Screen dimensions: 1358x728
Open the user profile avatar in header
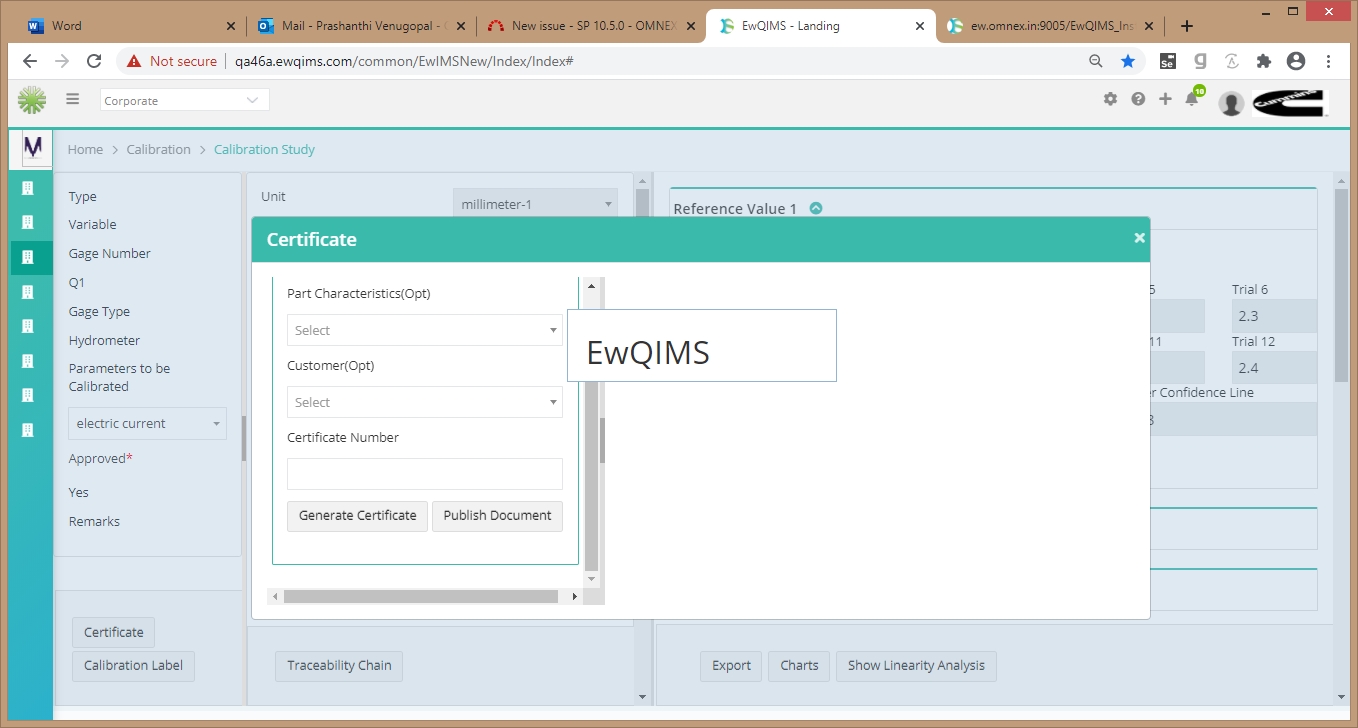[x=1232, y=103]
